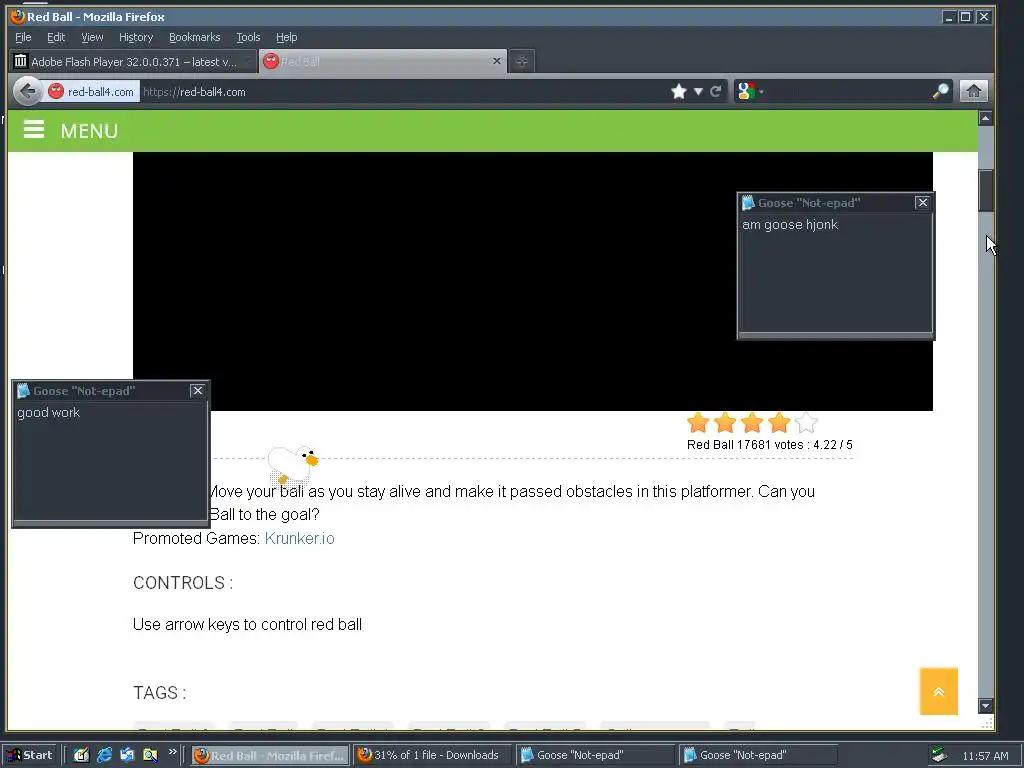Switch to the Adobe Flash Player tab
Screen dimensions: 1024x768
pos(133,61)
